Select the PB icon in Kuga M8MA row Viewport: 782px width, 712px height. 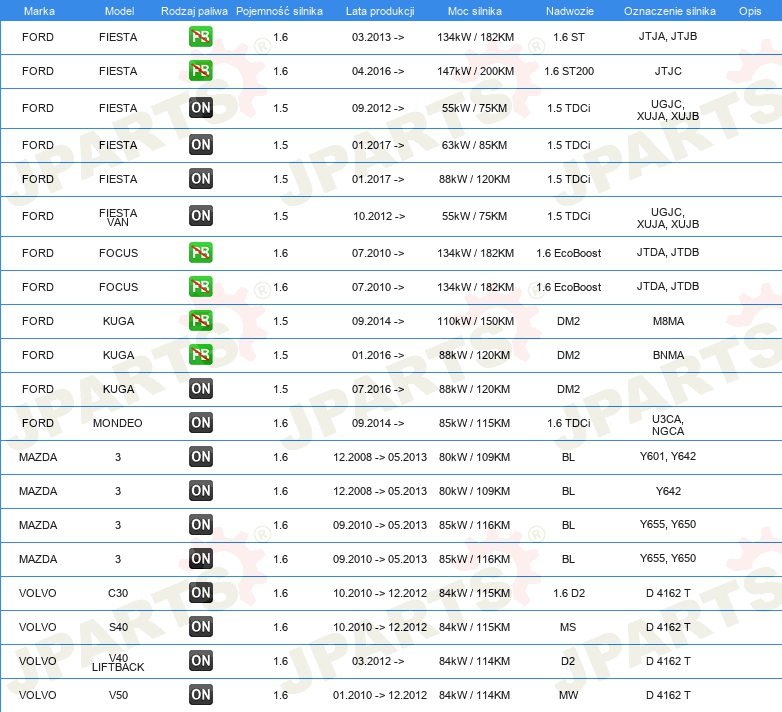click(x=201, y=321)
